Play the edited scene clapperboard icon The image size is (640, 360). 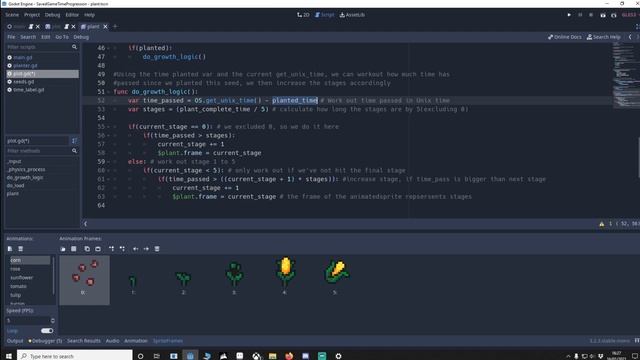(603, 15)
